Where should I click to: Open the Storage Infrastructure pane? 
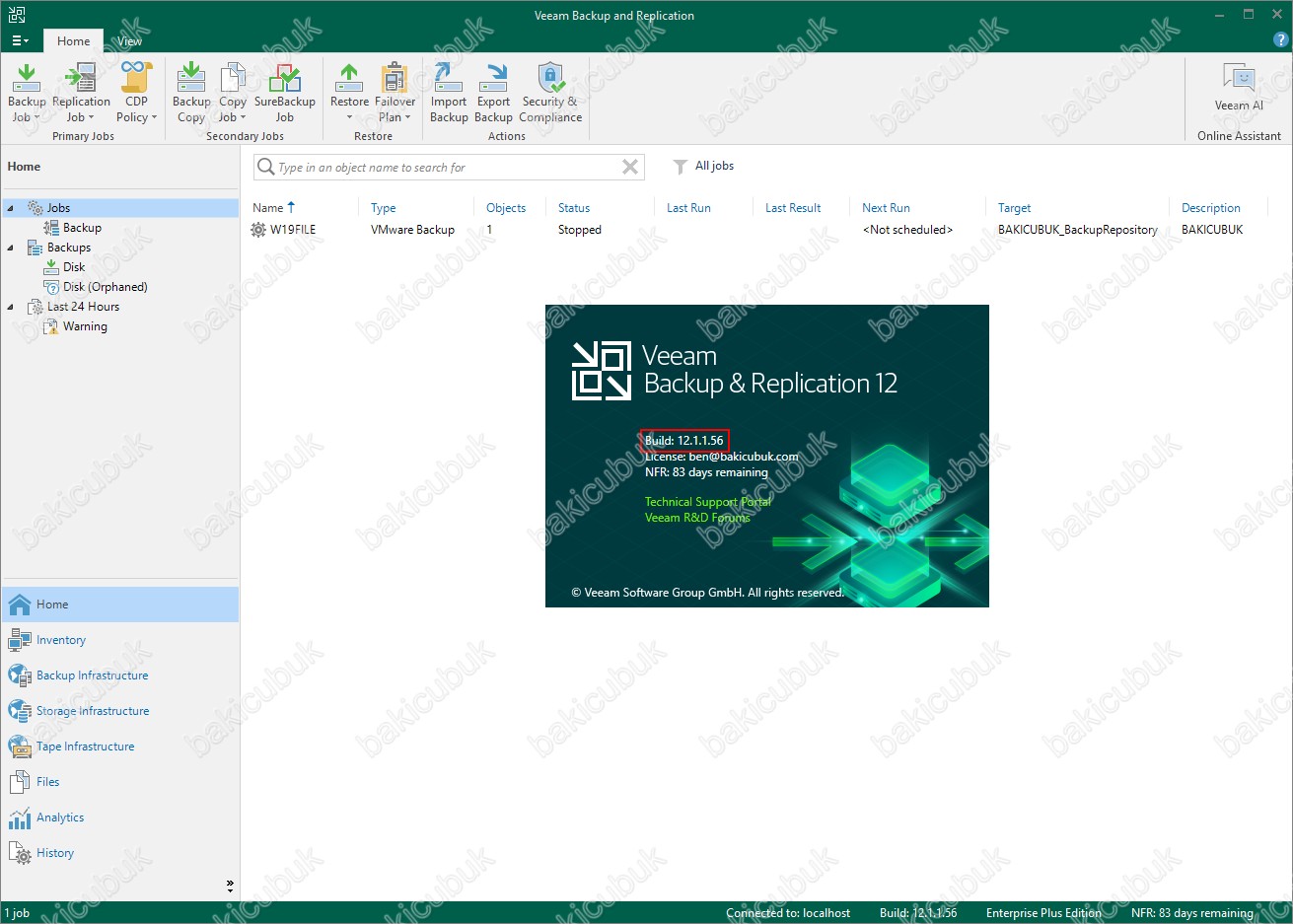point(120,711)
